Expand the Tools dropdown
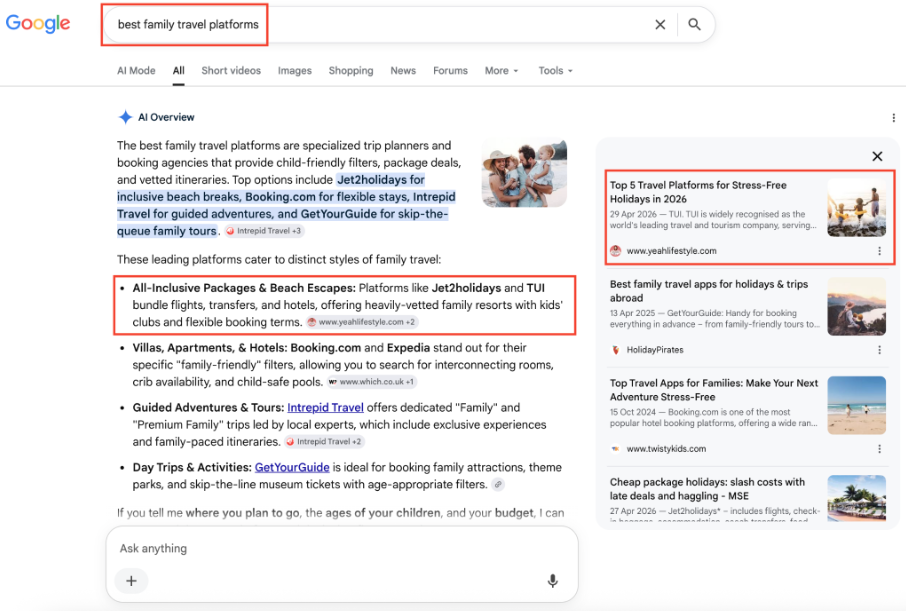Screen dimensions: 906x611 pyautogui.click(x=555, y=71)
